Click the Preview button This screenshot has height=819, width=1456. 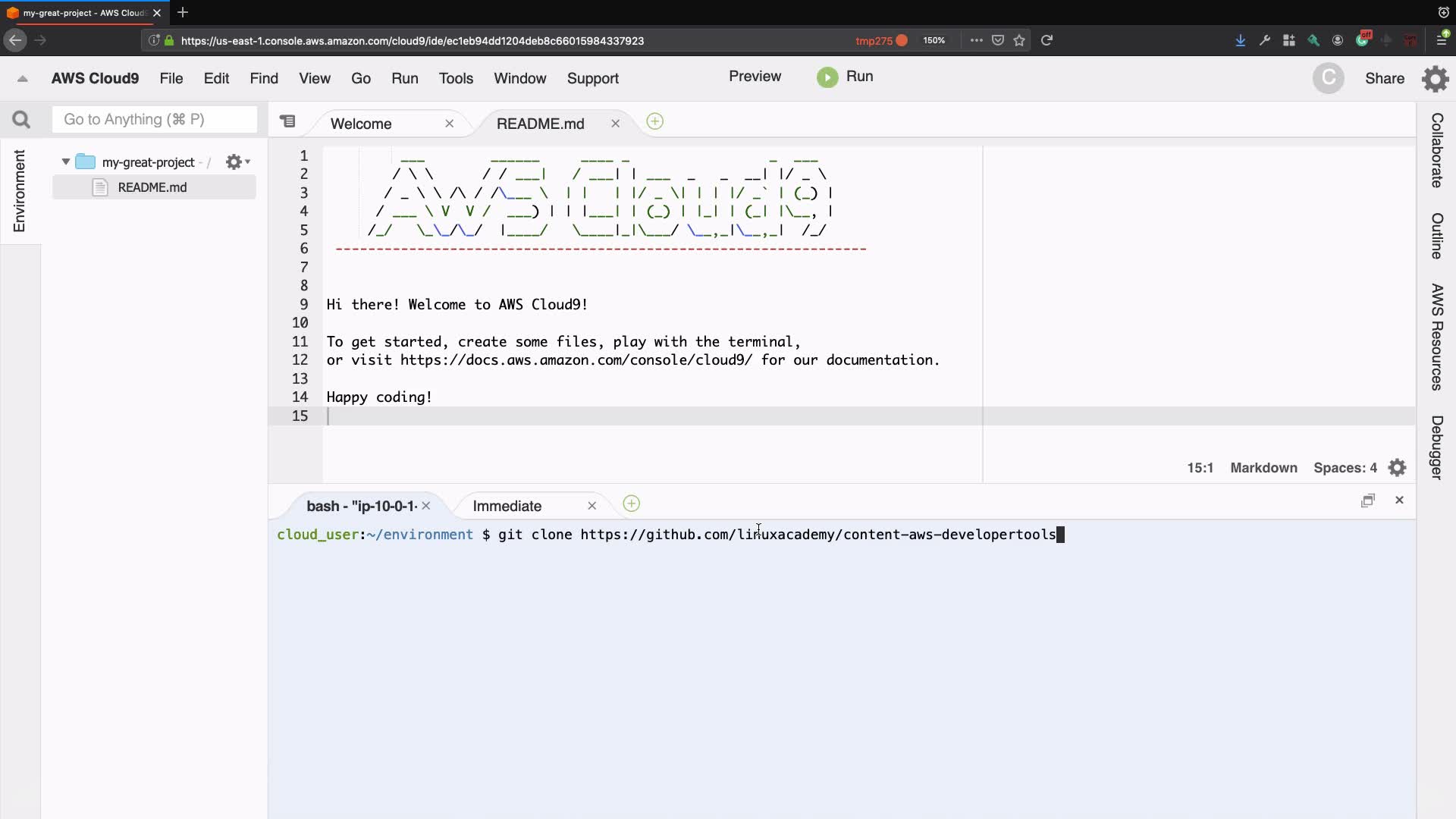(754, 77)
